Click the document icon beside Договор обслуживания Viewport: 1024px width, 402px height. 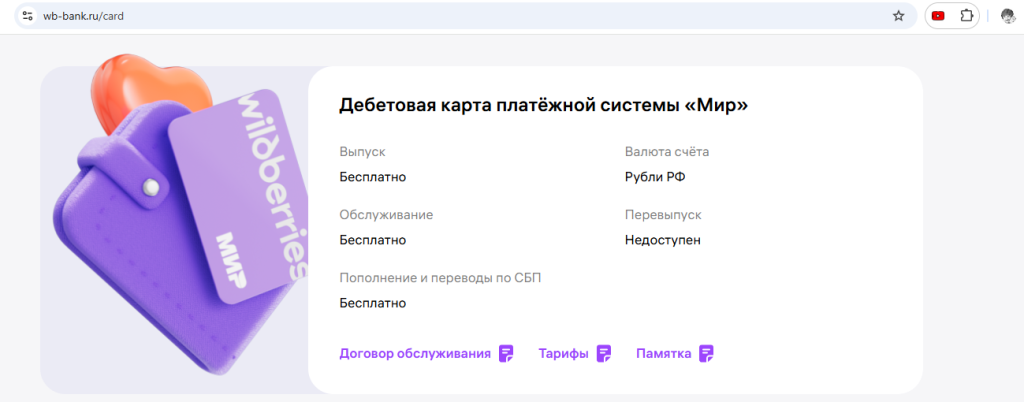[506, 353]
